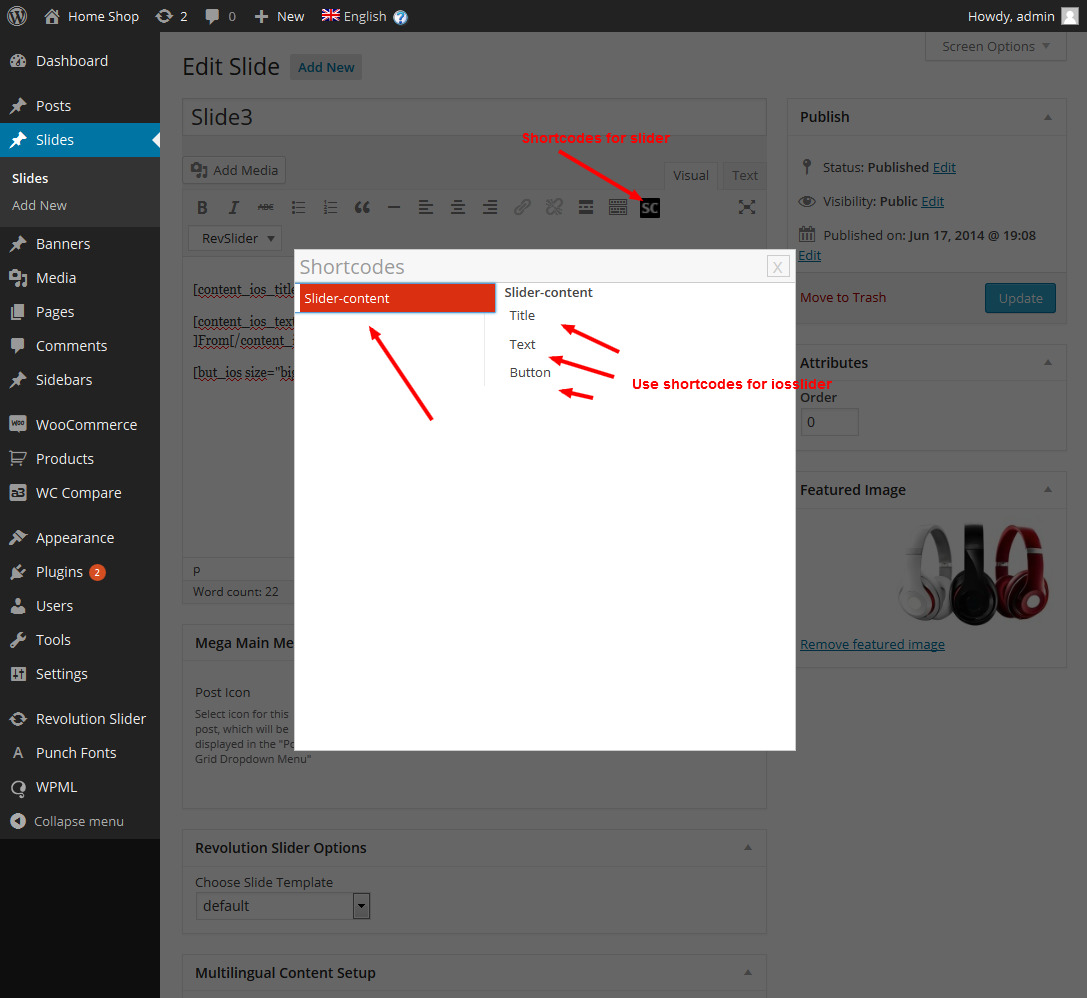The height and width of the screenshot is (998, 1087).
Task: Switch to the Text editor tab
Action: pos(744,175)
